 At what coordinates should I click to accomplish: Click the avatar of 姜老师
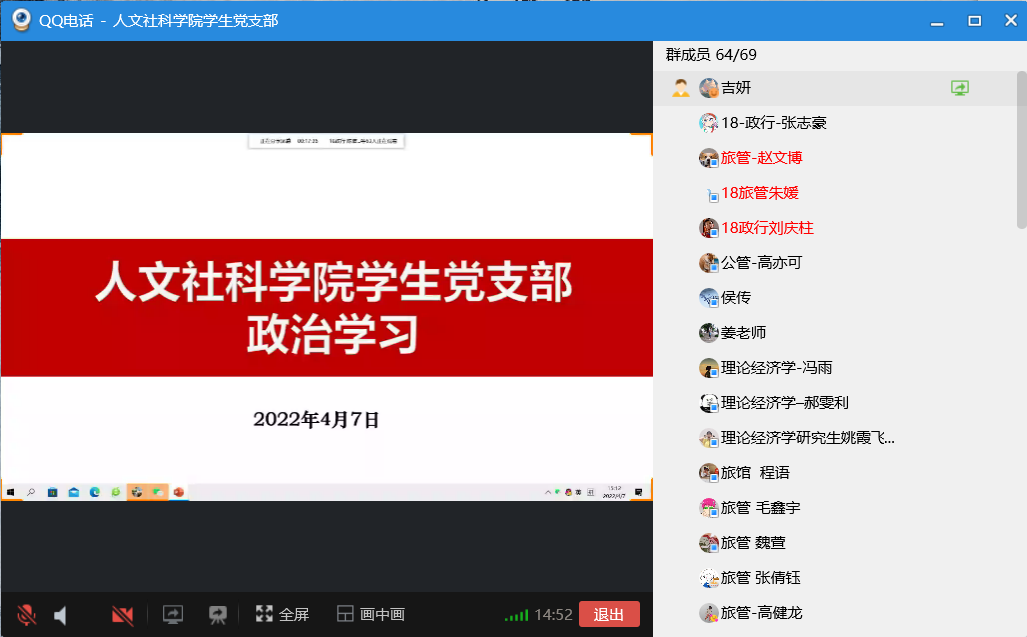[x=709, y=333]
